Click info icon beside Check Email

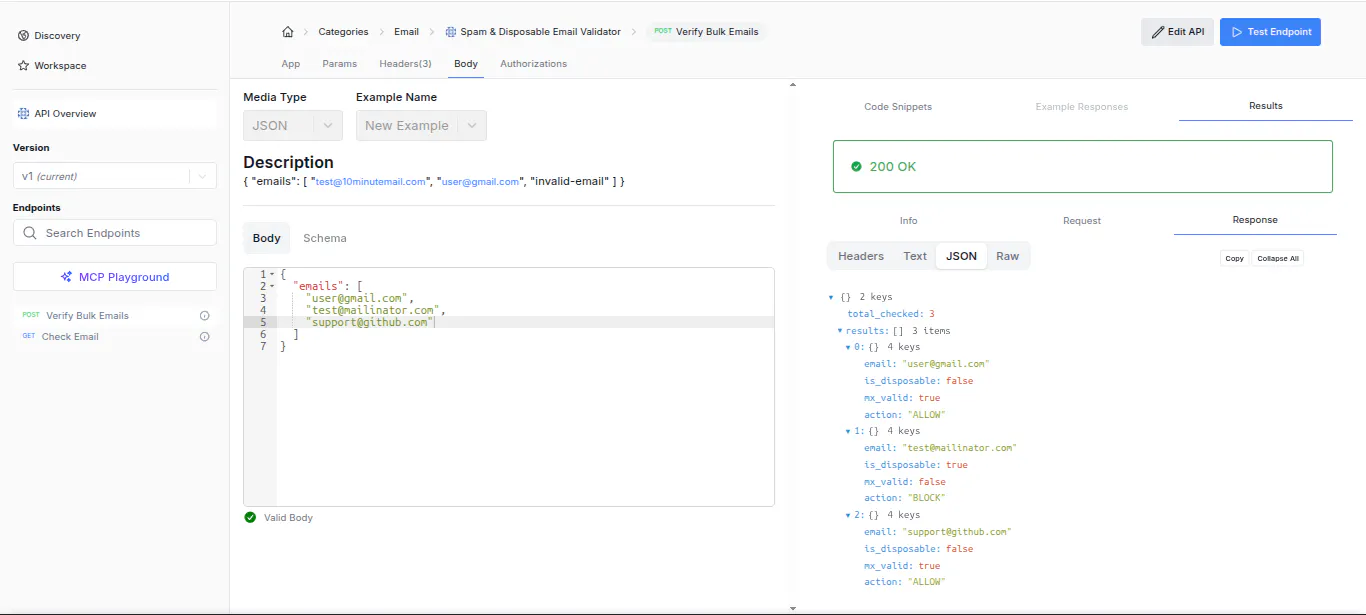[x=205, y=337]
